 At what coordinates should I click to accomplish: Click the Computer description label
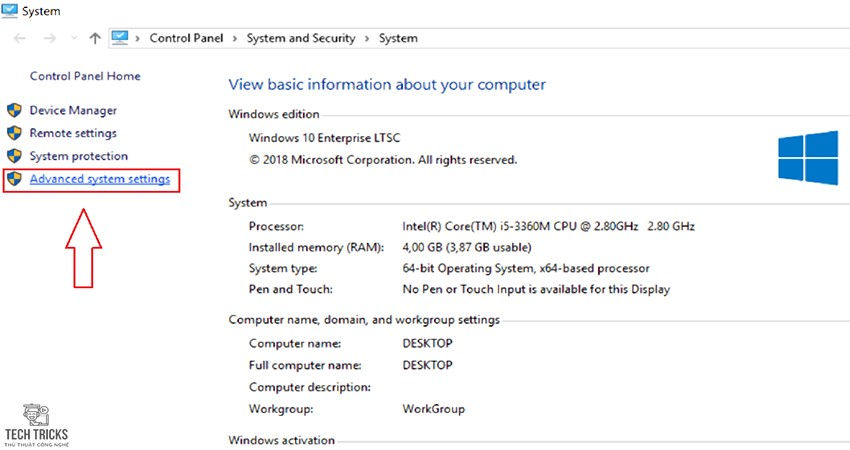click(x=310, y=387)
